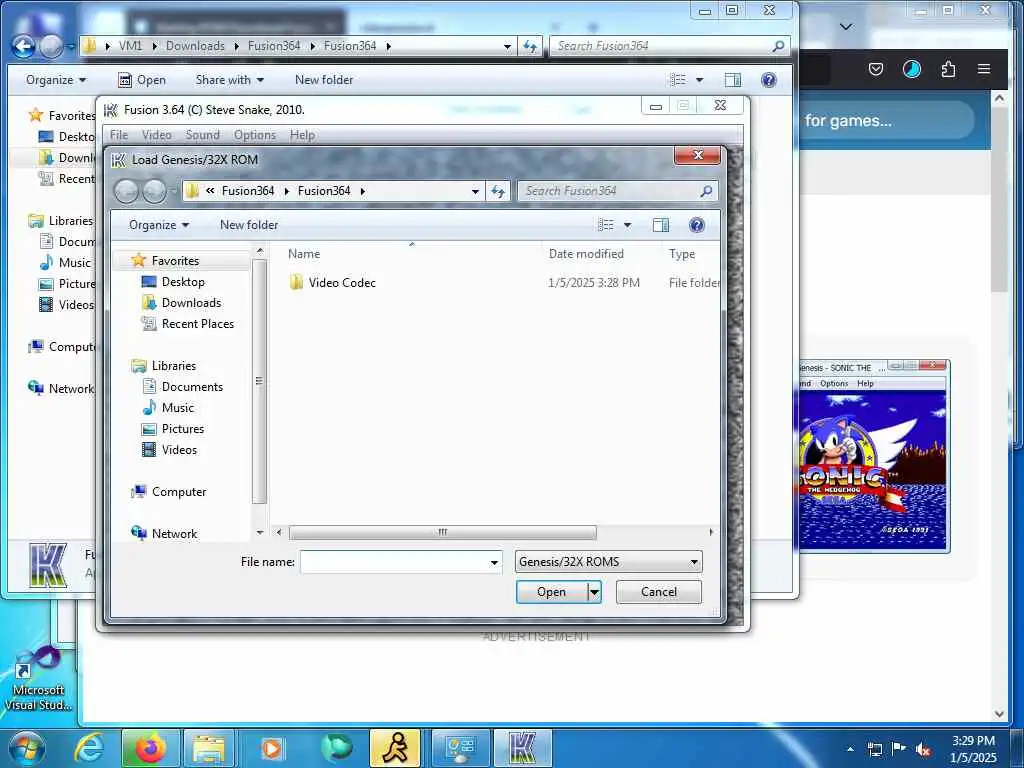Image resolution: width=1024 pixels, height=768 pixels.
Task: Click the navigation pane scroll down arrow
Action: (260, 533)
